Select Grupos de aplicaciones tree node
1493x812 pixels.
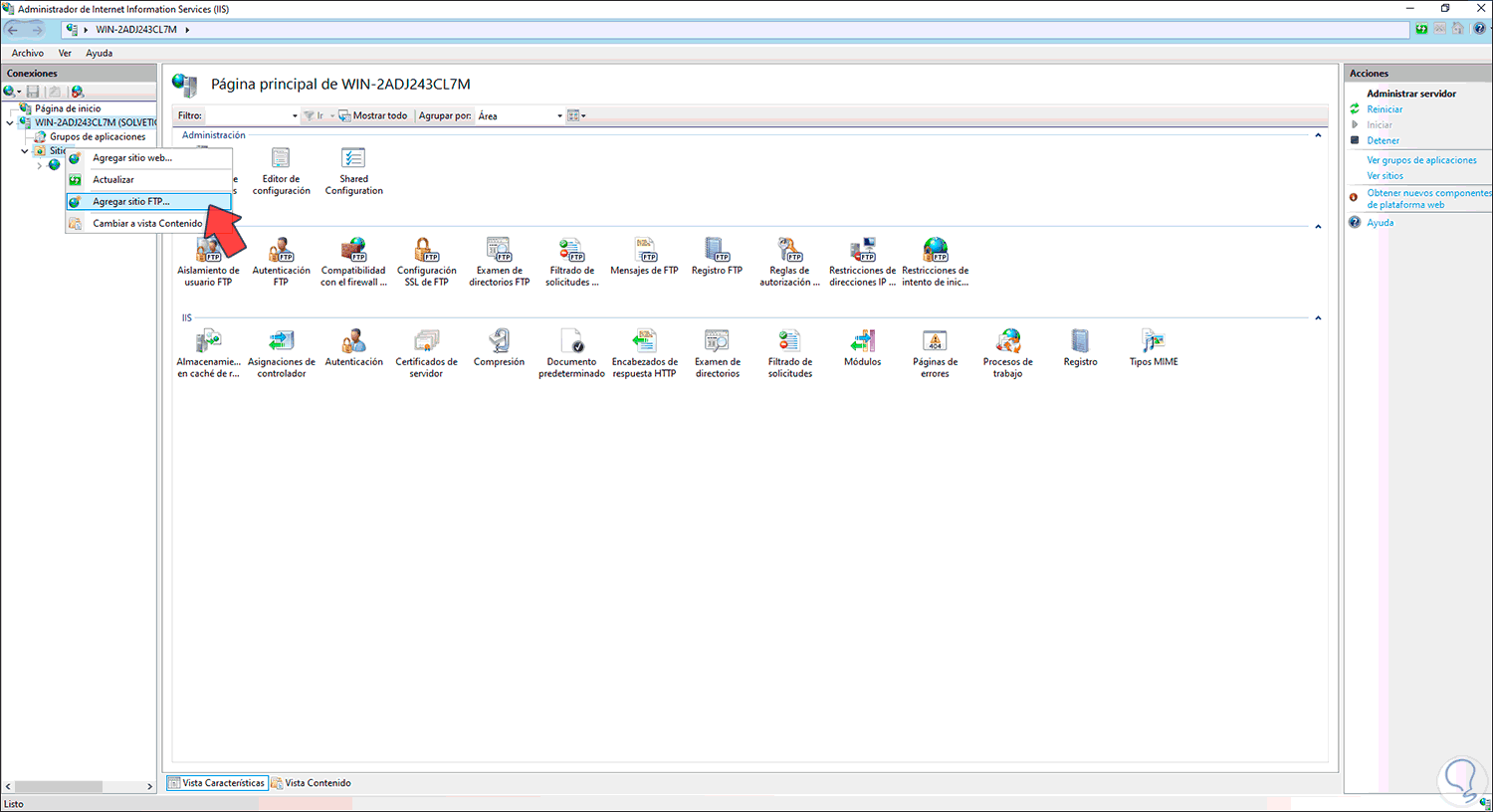97,136
